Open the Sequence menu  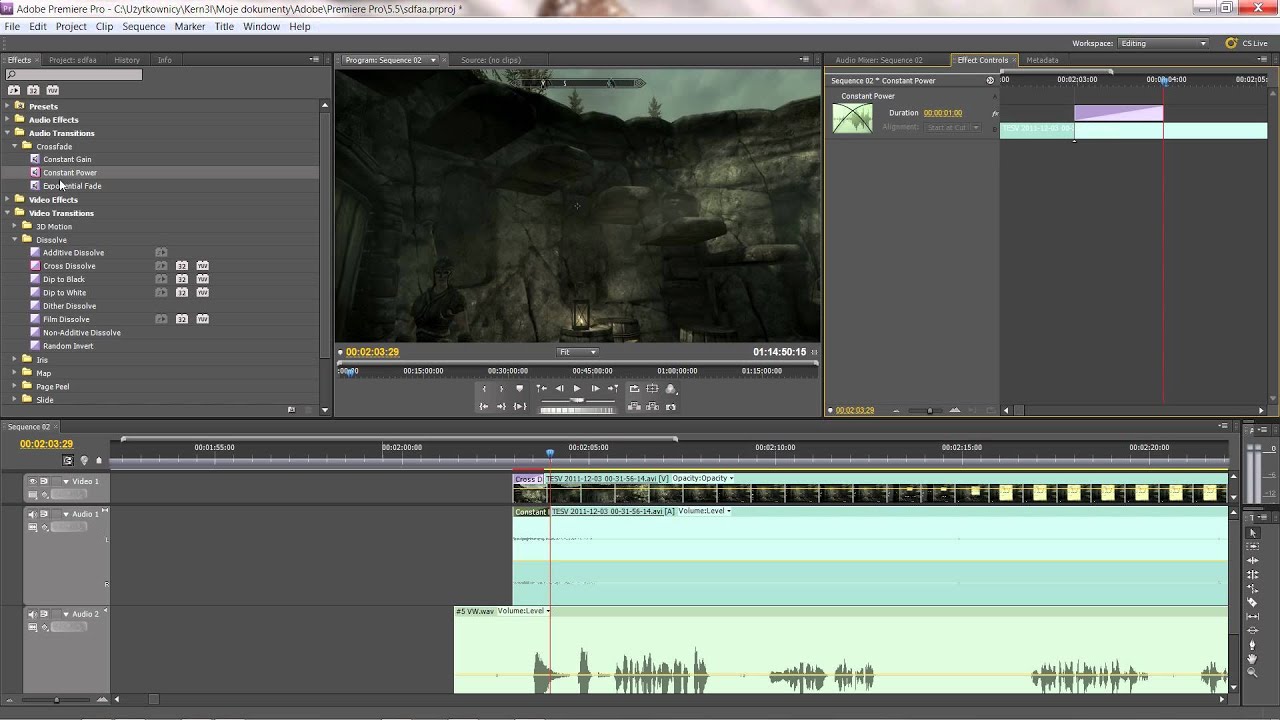pyautogui.click(x=143, y=27)
